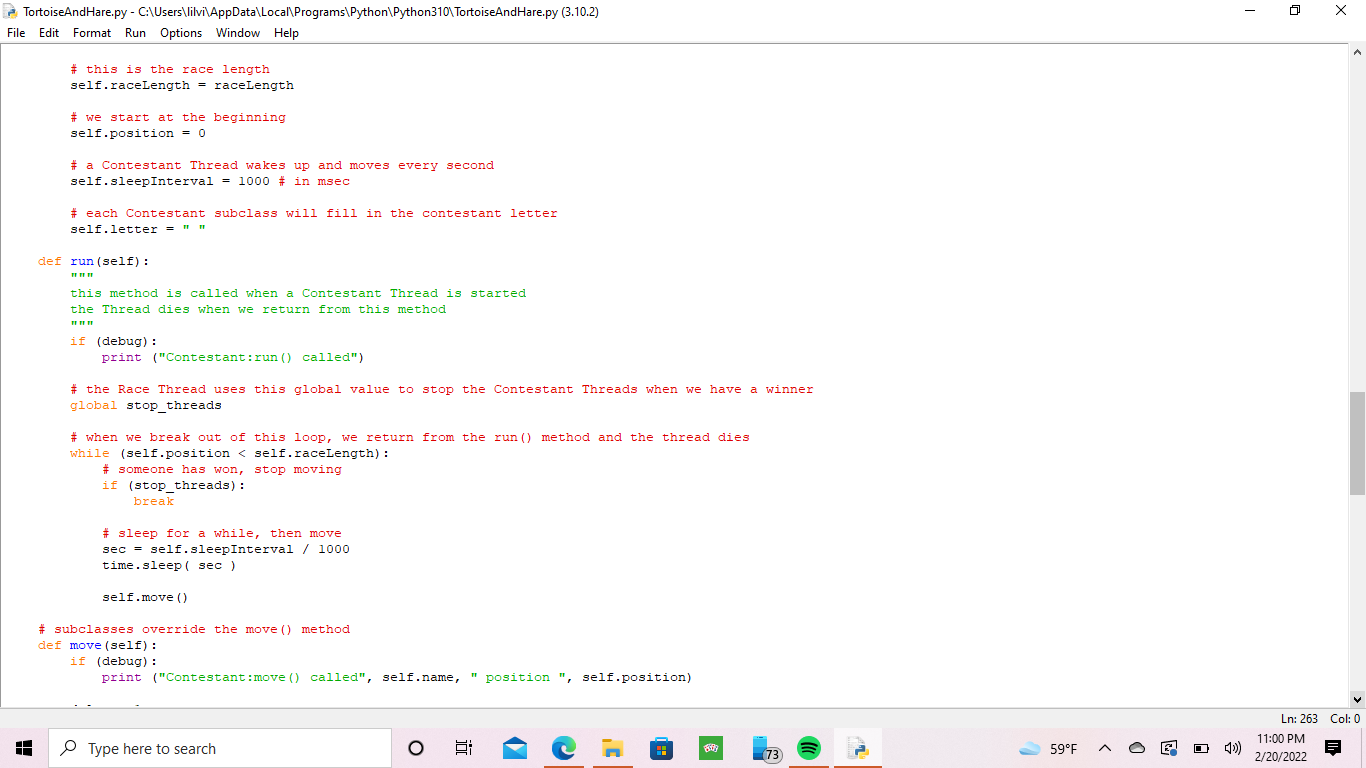Viewport: 1366px width, 768px height.
Task: Open the clock showing 11:00 PM
Action: [1280, 748]
